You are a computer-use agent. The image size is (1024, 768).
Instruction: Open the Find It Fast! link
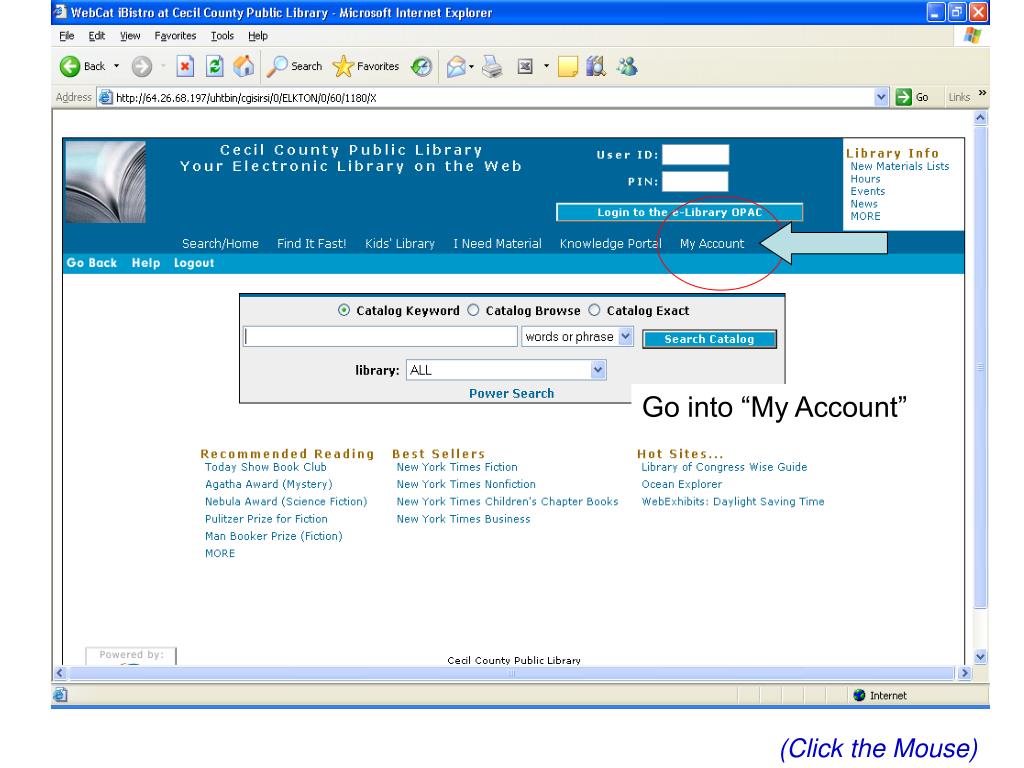pyautogui.click(x=312, y=244)
